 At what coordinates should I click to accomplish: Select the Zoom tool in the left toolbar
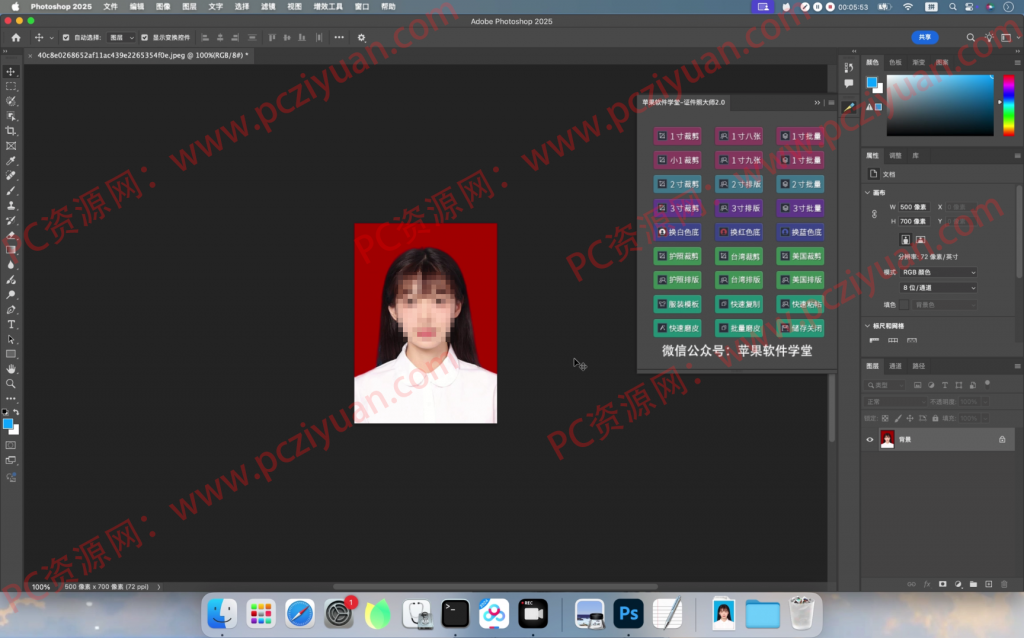pyautogui.click(x=11, y=384)
